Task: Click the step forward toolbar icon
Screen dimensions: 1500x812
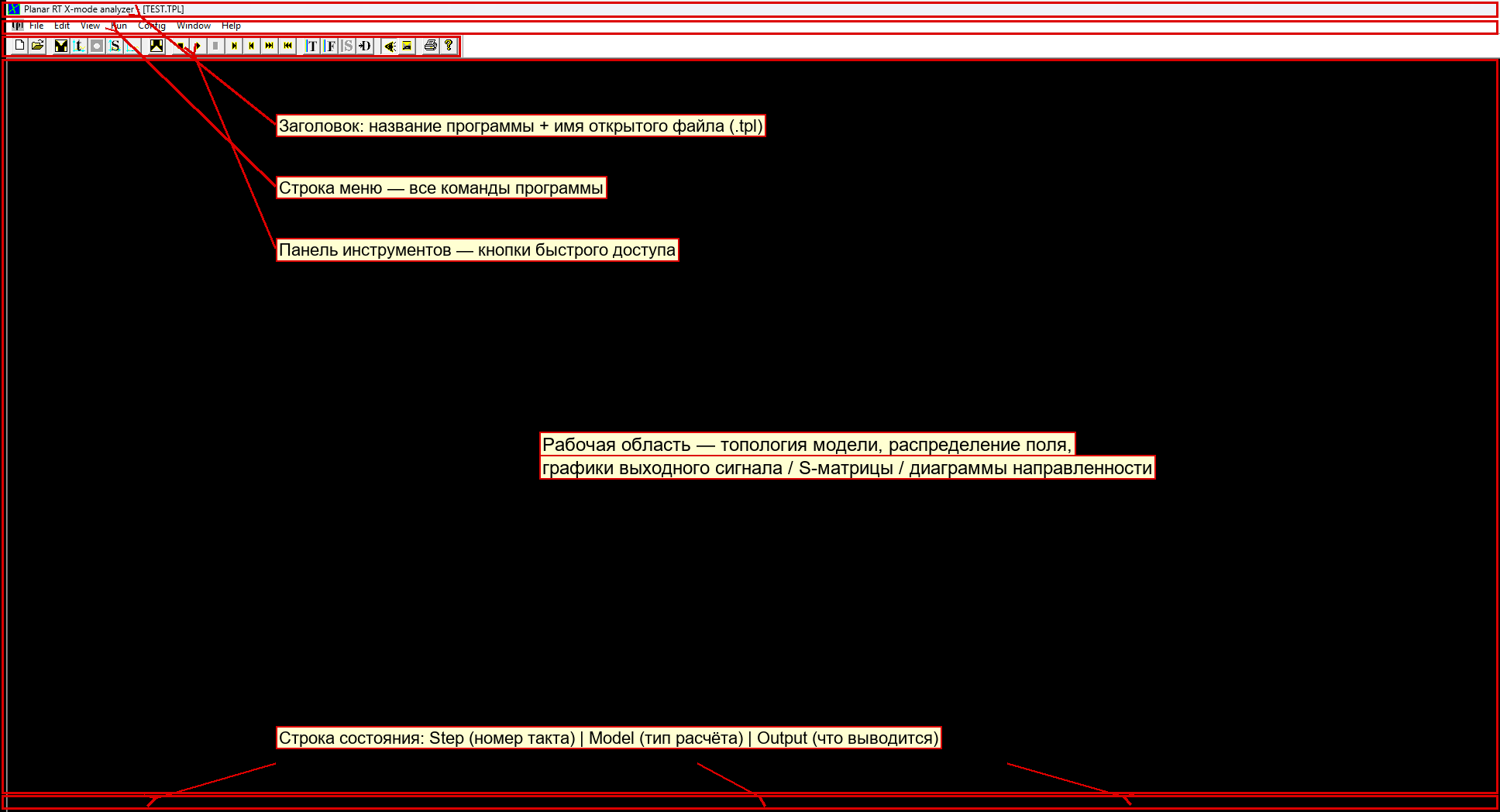Action: (234, 46)
